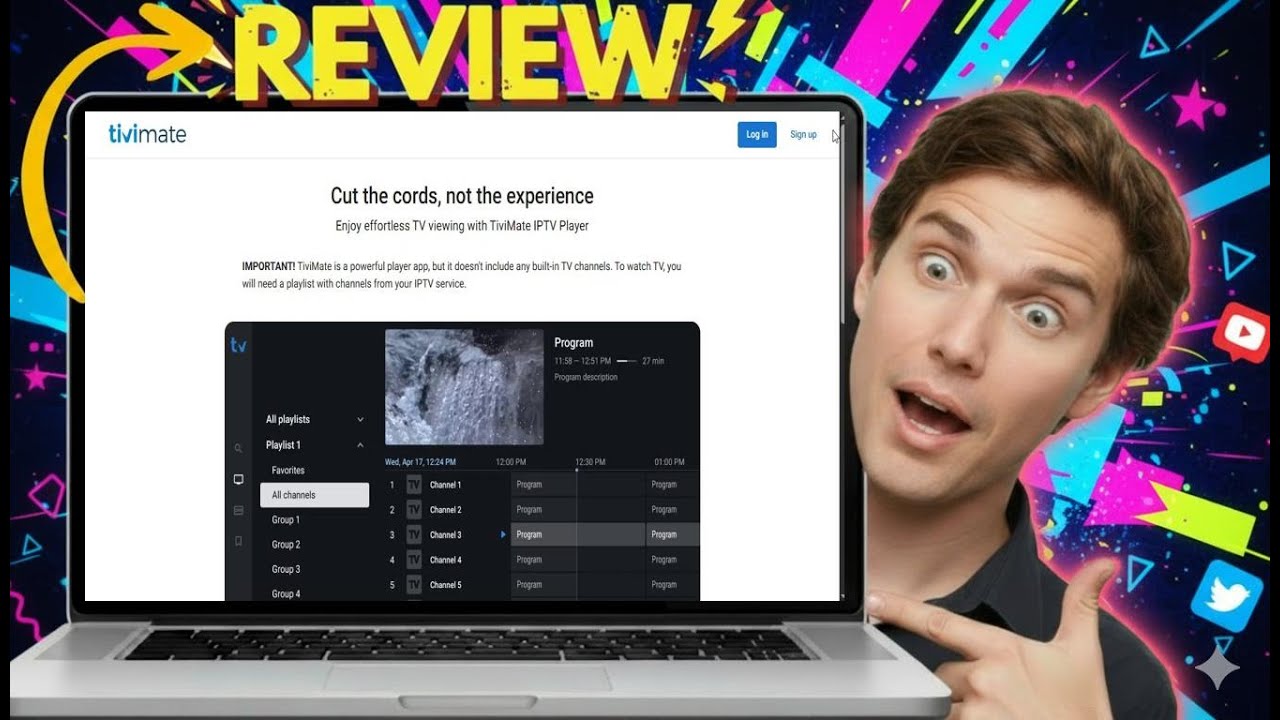1280x720 pixels.
Task: Open search via magnifier sidebar icon
Action: (238, 449)
